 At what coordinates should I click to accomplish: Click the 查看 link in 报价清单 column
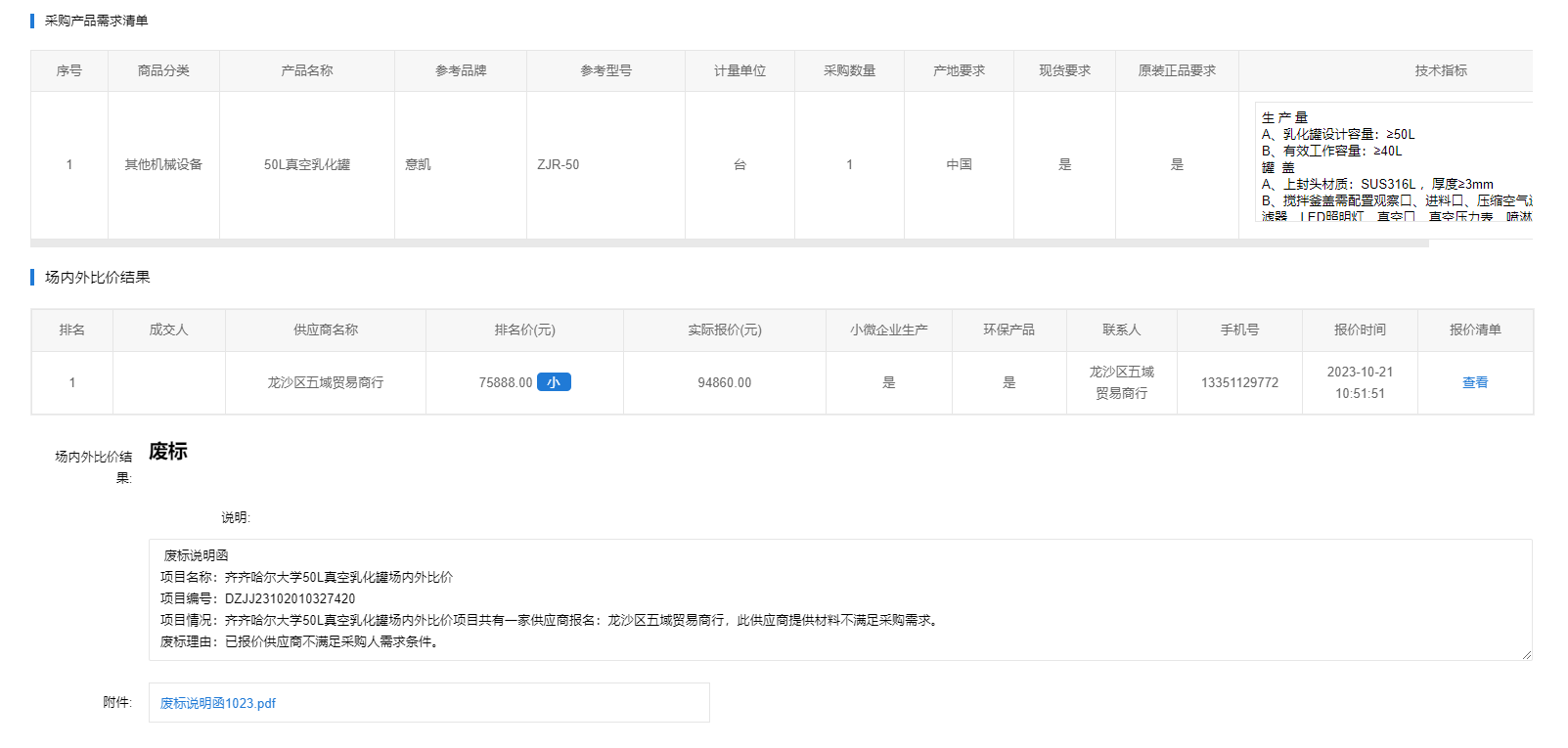click(1474, 383)
